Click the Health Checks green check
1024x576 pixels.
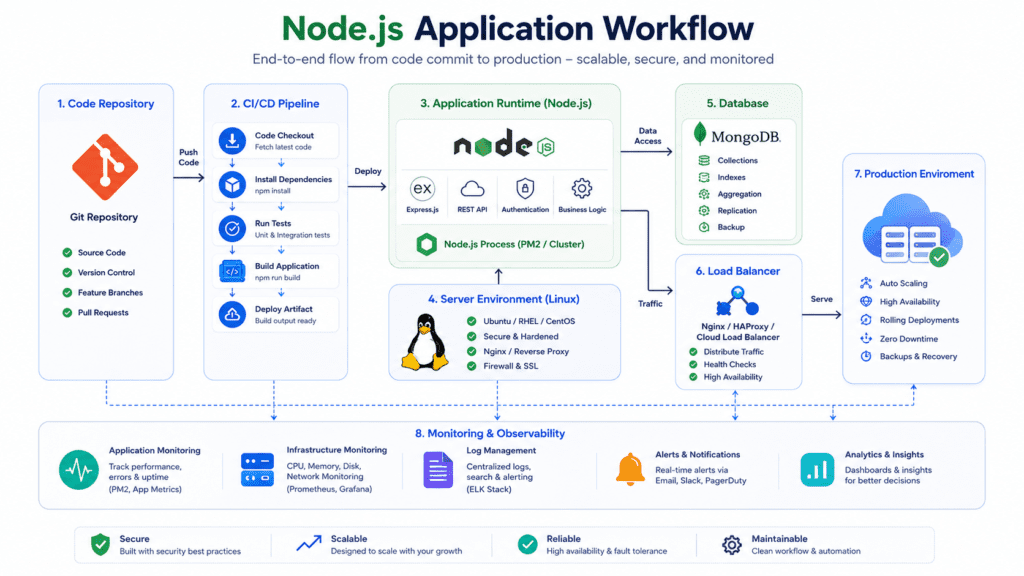[x=694, y=364]
